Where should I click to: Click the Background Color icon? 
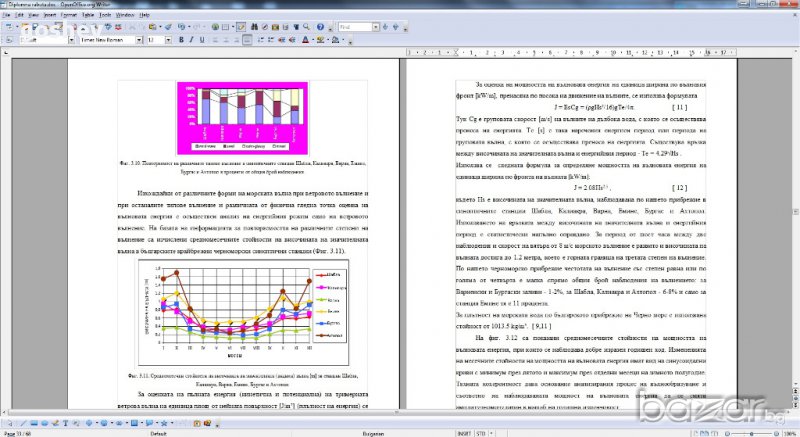coord(334,40)
